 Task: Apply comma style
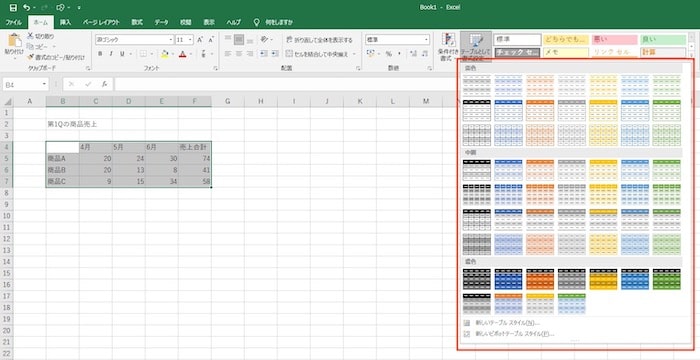pyautogui.click(x=399, y=54)
